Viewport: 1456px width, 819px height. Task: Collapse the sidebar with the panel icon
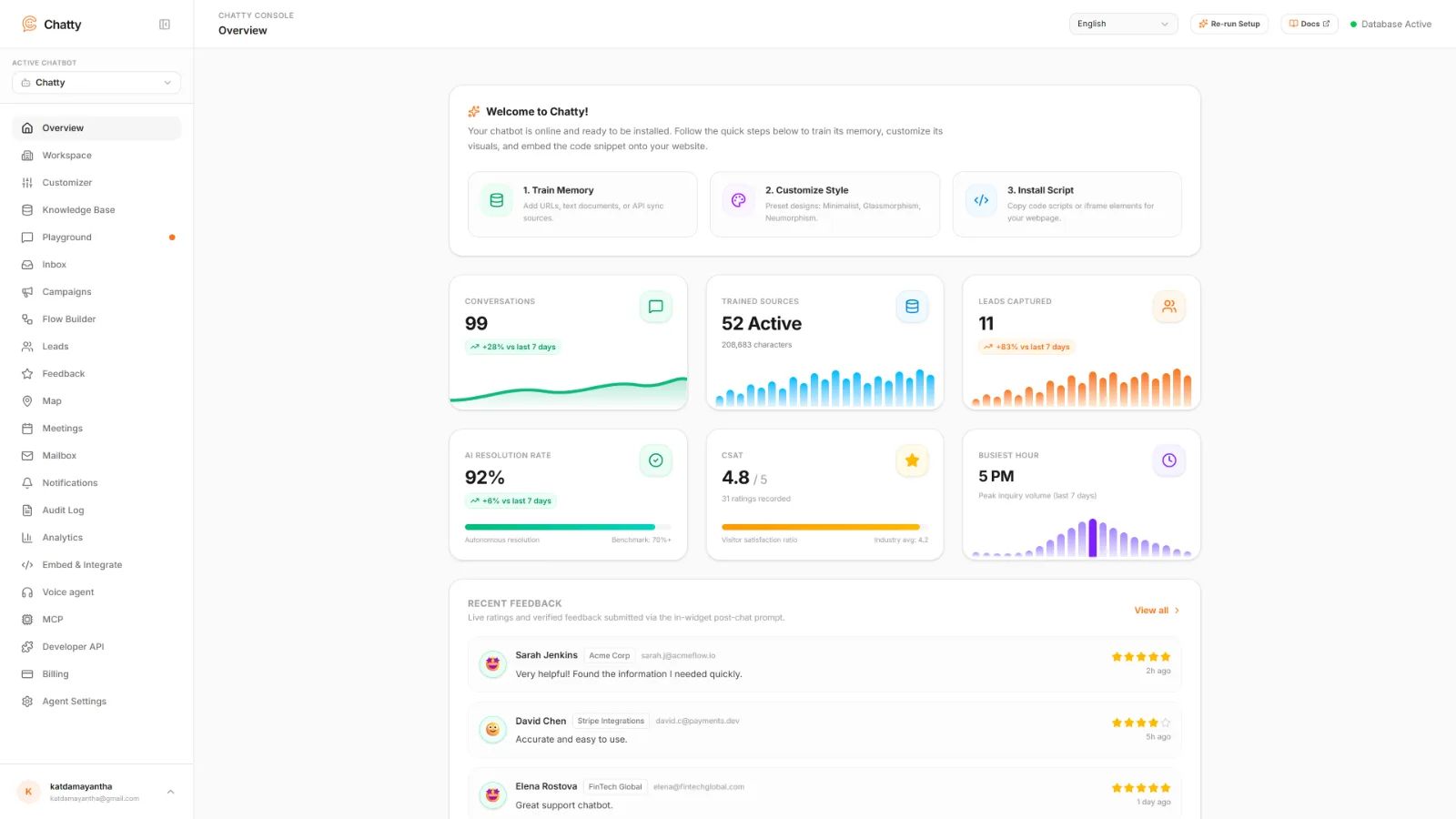point(165,25)
